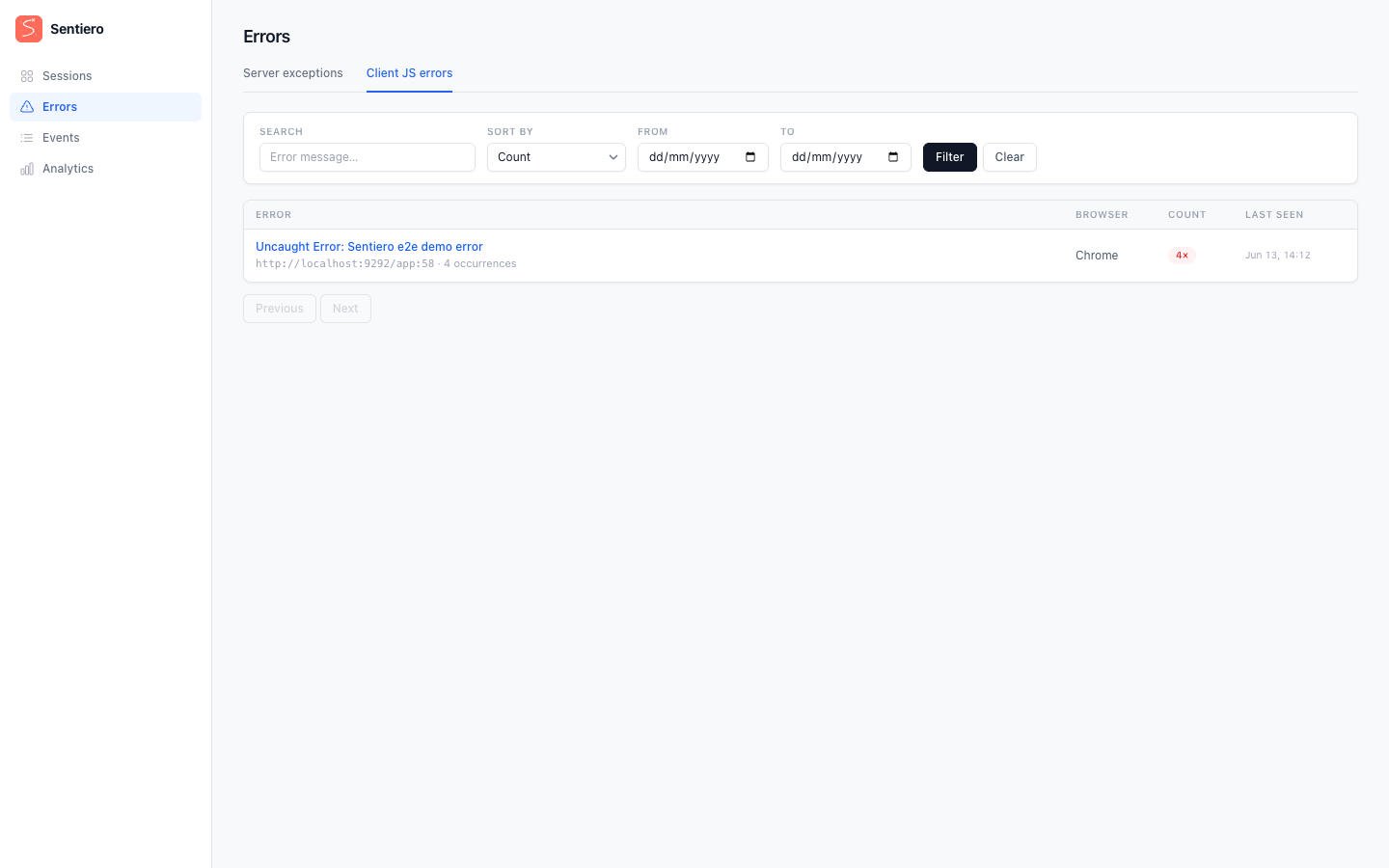Go to Events in the sidebar
1389x868 pixels.
(x=105, y=138)
